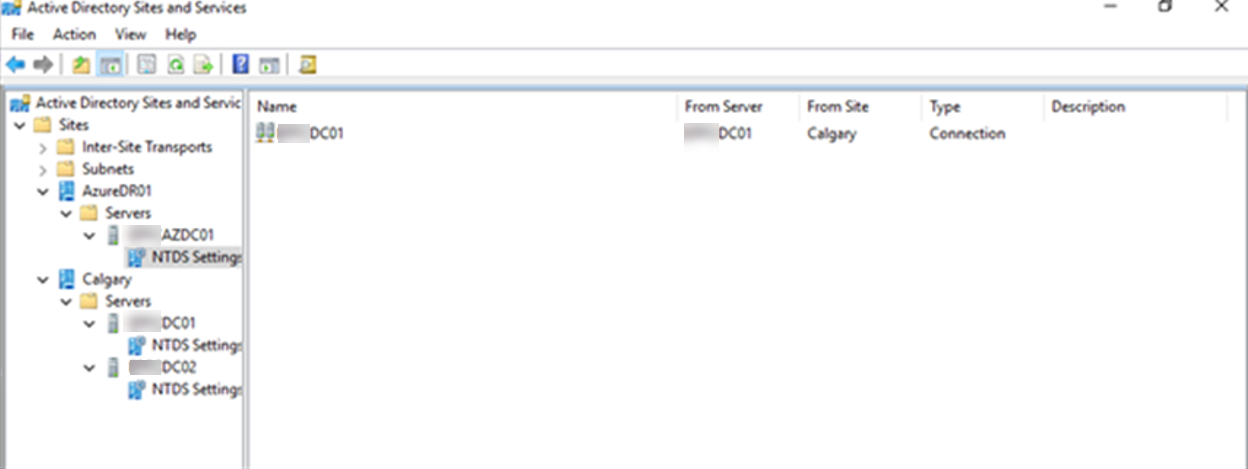Viewport: 1248px width, 469px height.
Task: Click the Active Directory Sites root node icon
Action: pos(20,103)
